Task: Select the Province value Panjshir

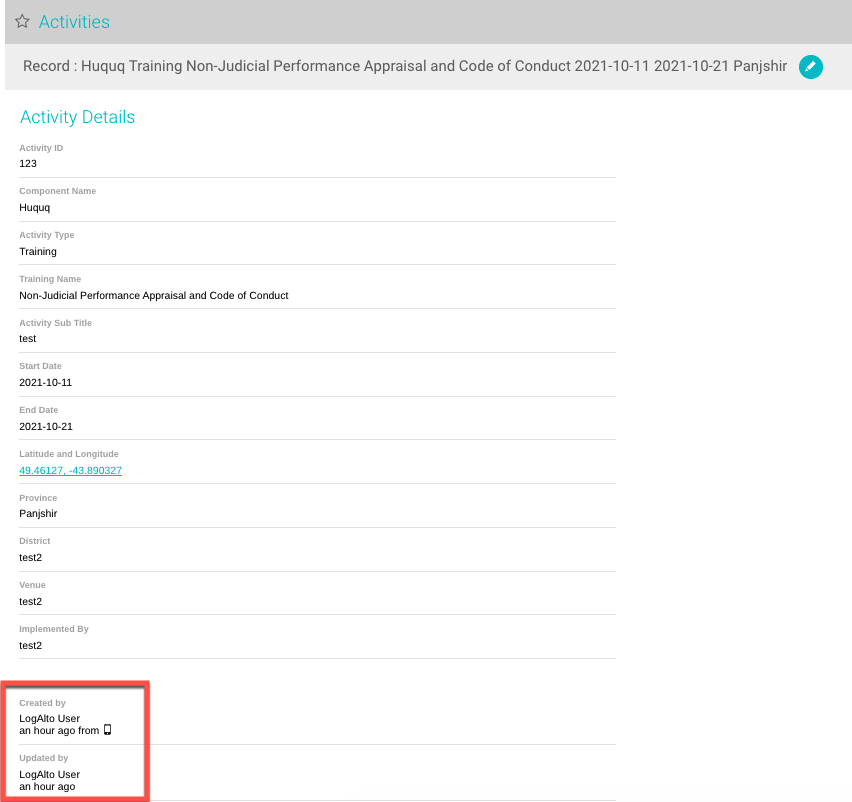Action: click(38, 513)
